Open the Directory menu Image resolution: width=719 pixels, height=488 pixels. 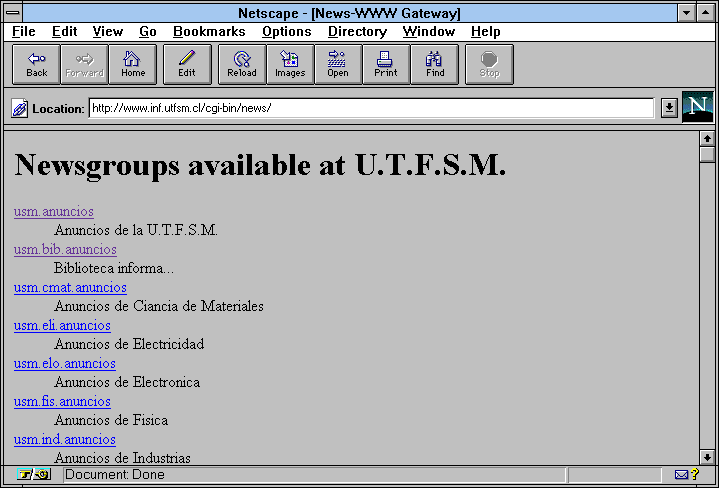(x=357, y=32)
